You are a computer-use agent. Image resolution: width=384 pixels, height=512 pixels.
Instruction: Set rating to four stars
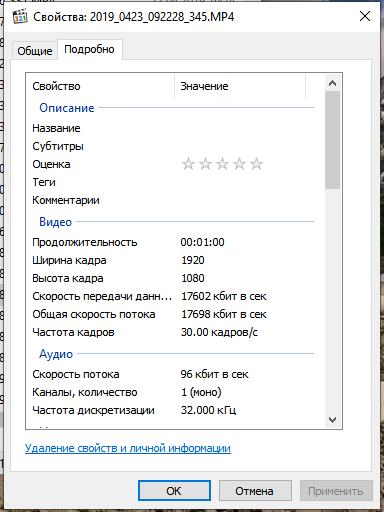pos(239,164)
